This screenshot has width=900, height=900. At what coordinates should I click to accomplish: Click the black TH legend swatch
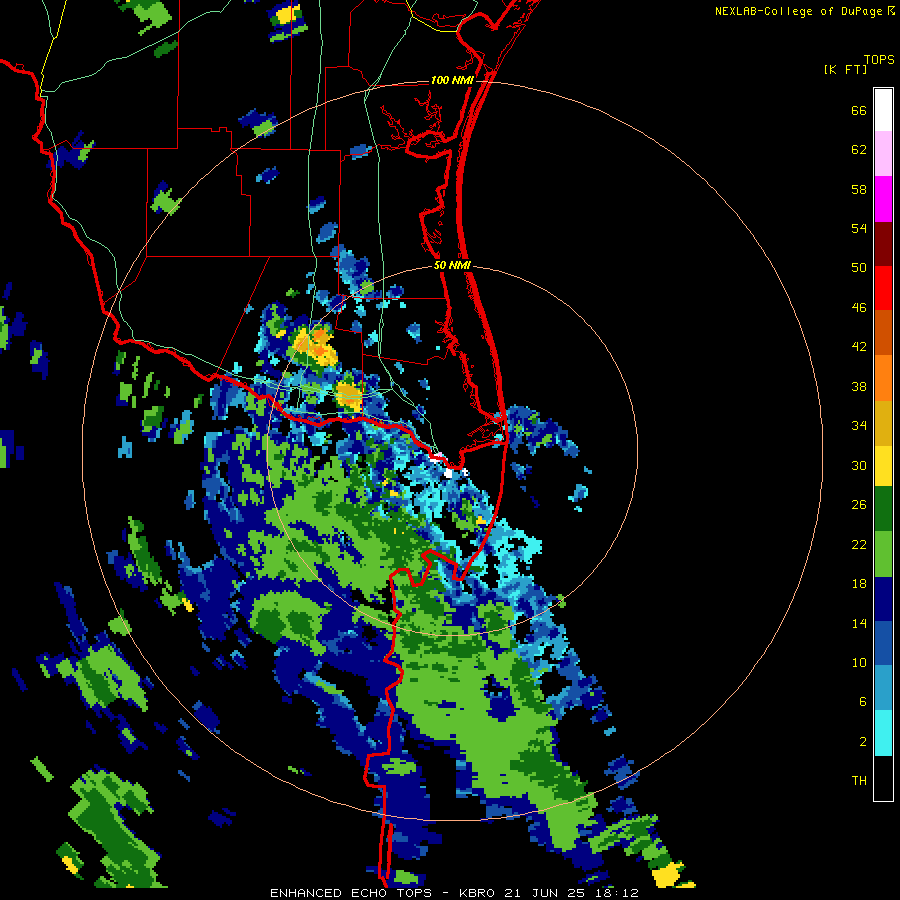(883, 778)
